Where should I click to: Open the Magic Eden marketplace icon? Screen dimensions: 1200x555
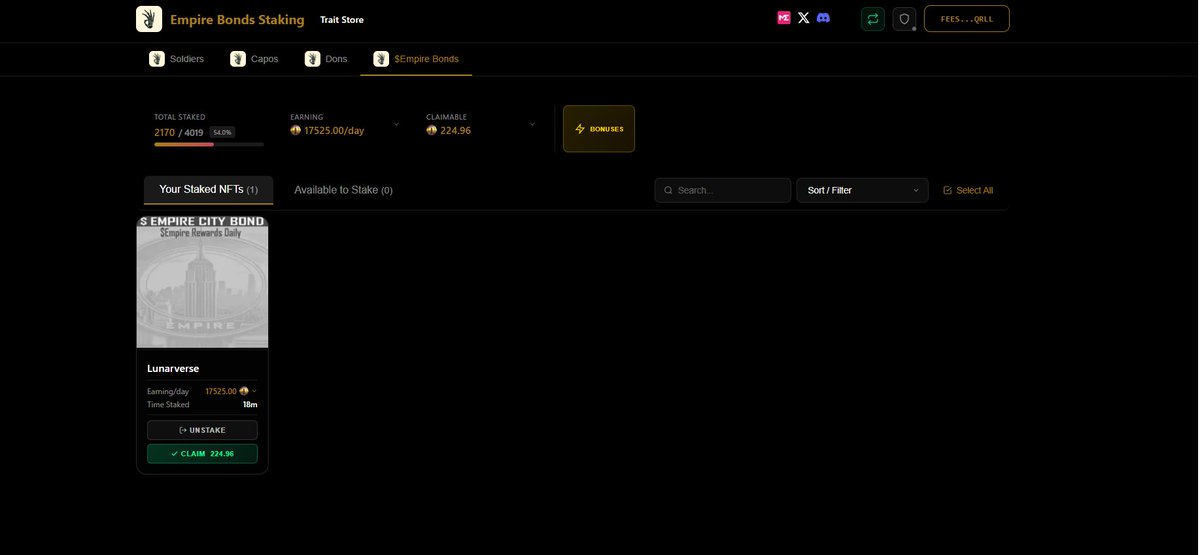pos(784,18)
